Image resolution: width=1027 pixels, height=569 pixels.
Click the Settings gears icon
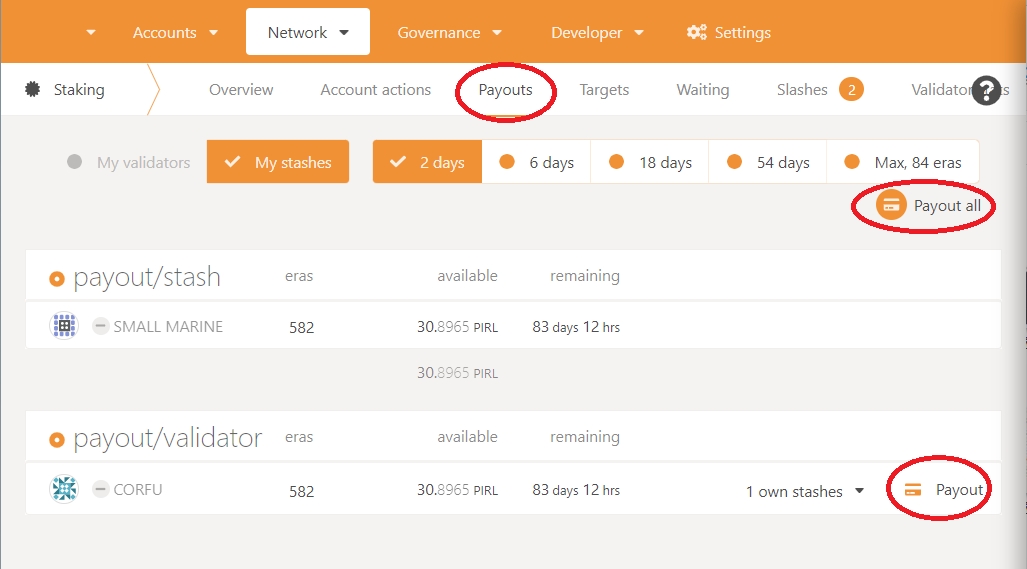click(697, 32)
